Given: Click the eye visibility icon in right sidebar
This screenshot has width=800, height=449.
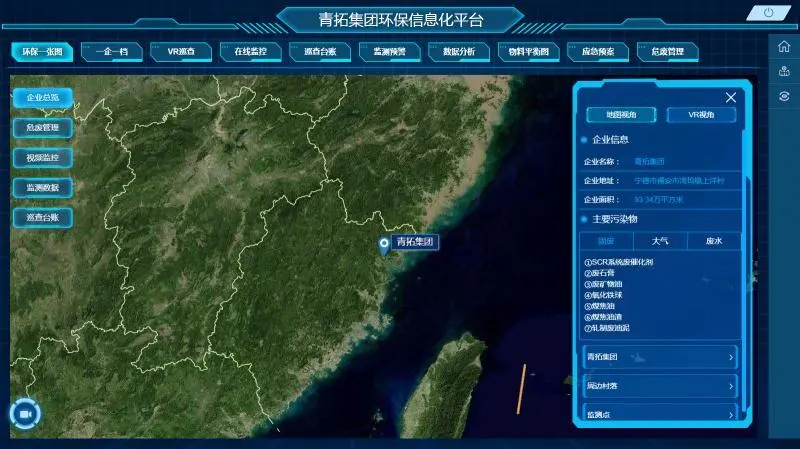Looking at the screenshot, I should point(784,96).
